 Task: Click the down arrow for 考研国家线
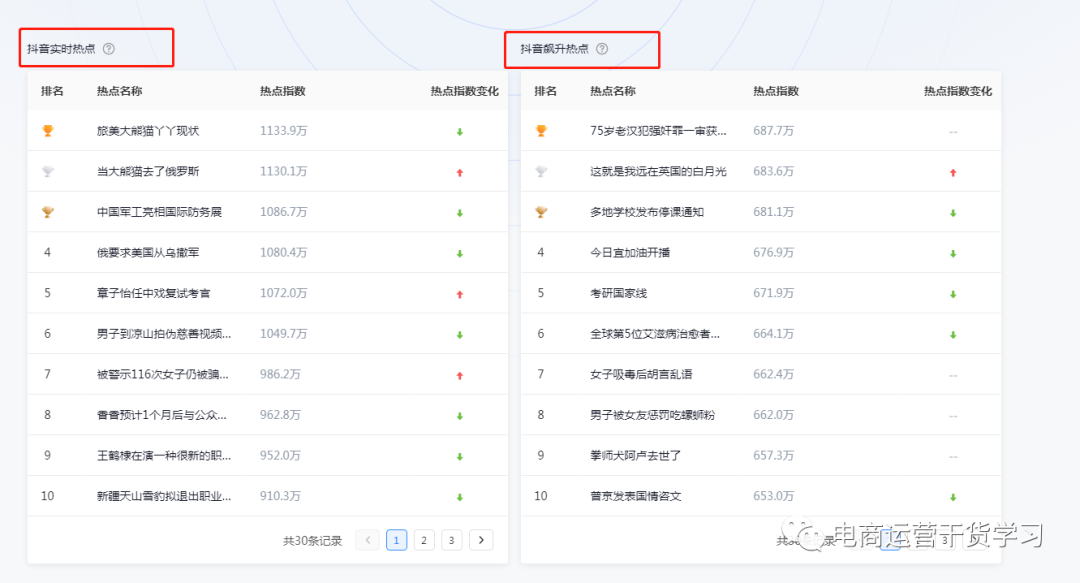pos(953,294)
